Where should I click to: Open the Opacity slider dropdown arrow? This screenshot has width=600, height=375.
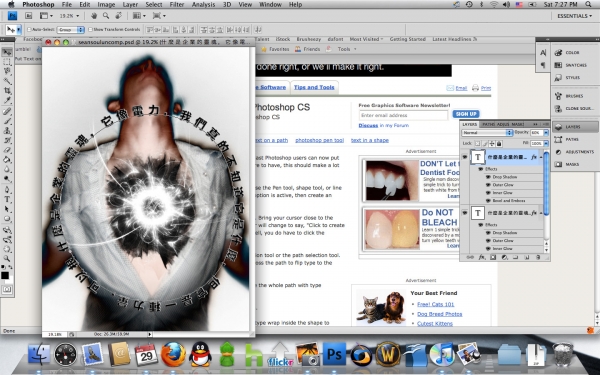coord(546,132)
